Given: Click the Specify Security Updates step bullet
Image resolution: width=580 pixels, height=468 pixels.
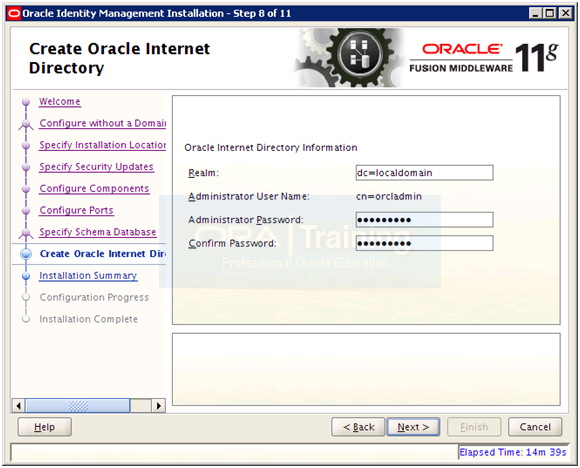Looking at the screenshot, I should pos(26,167).
